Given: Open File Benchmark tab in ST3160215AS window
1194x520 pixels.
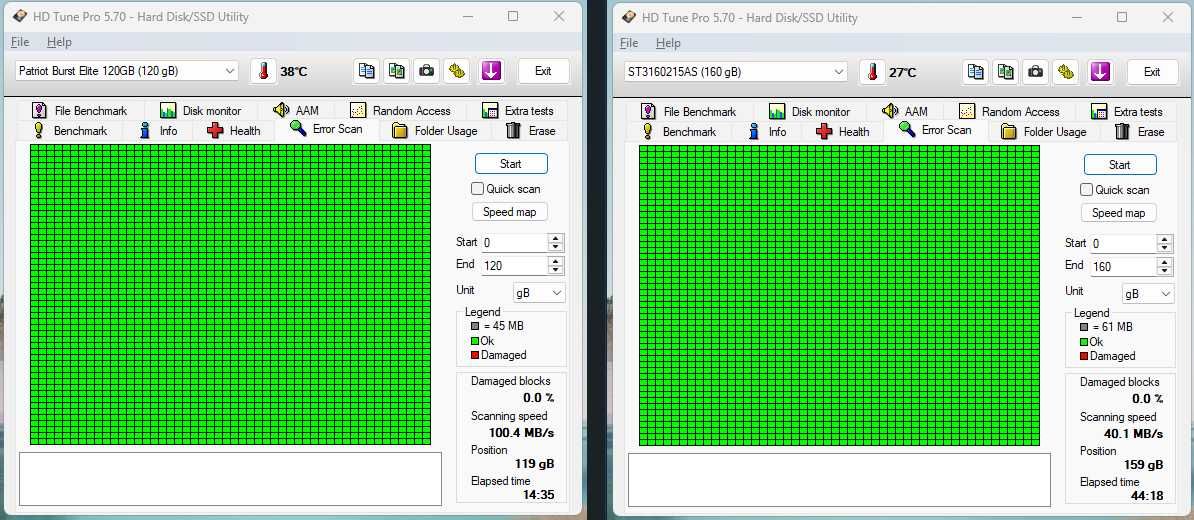Looking at the screenshot, I should [689, 111].
